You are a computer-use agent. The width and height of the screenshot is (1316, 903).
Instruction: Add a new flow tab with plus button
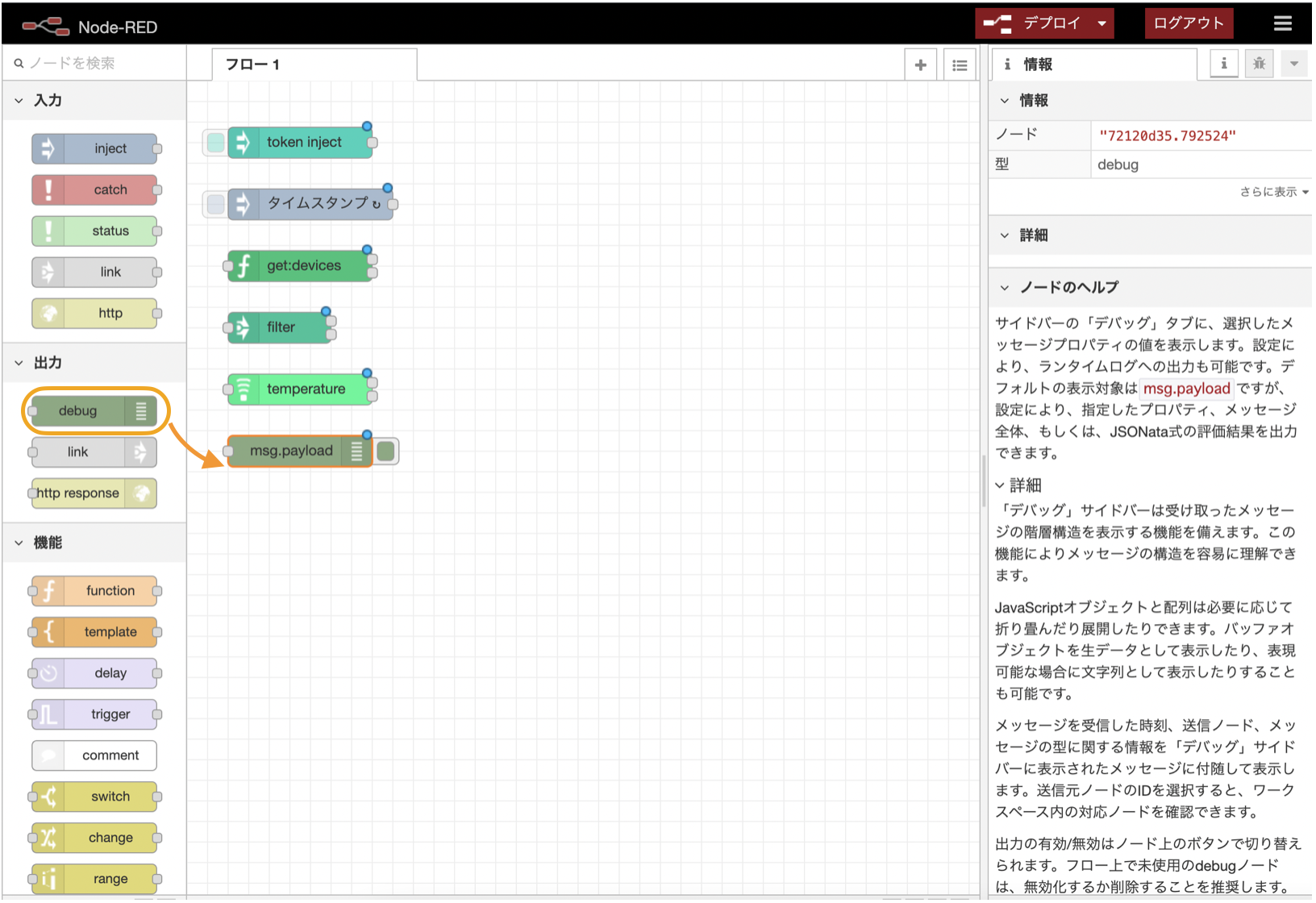[x=920, y=65]
